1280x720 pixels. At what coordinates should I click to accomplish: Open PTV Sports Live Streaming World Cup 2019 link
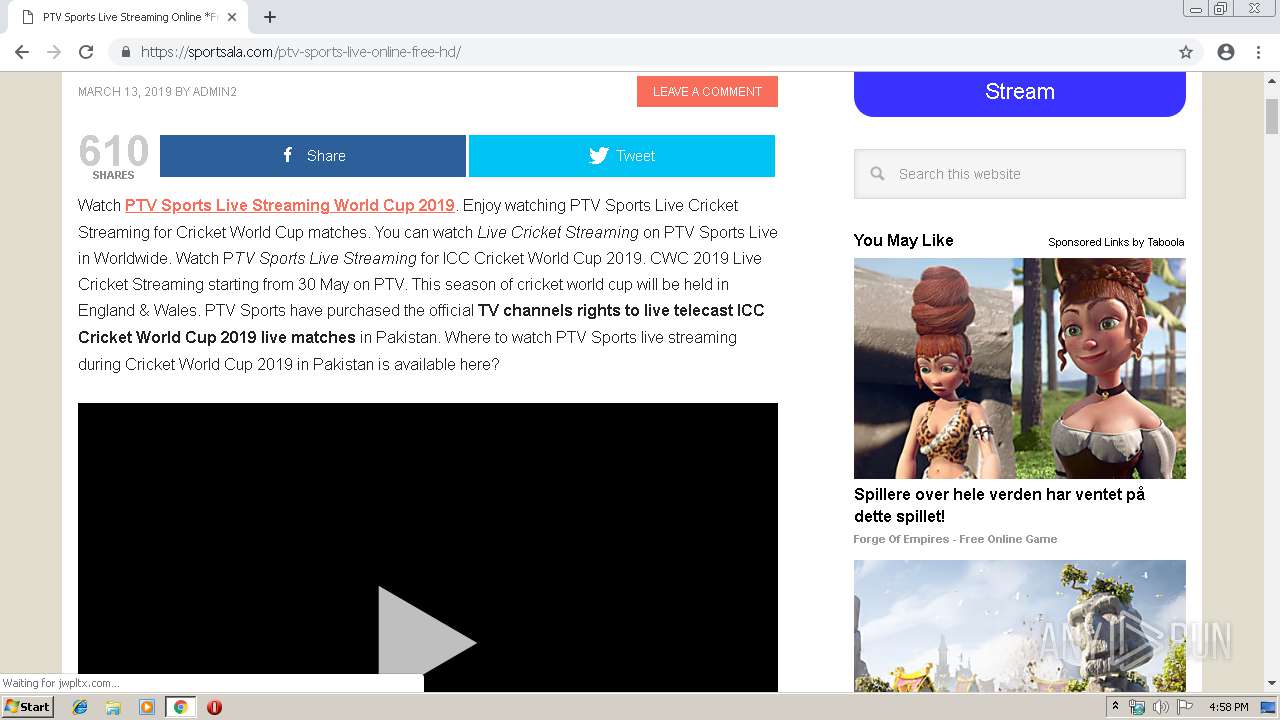click(290, 205)
